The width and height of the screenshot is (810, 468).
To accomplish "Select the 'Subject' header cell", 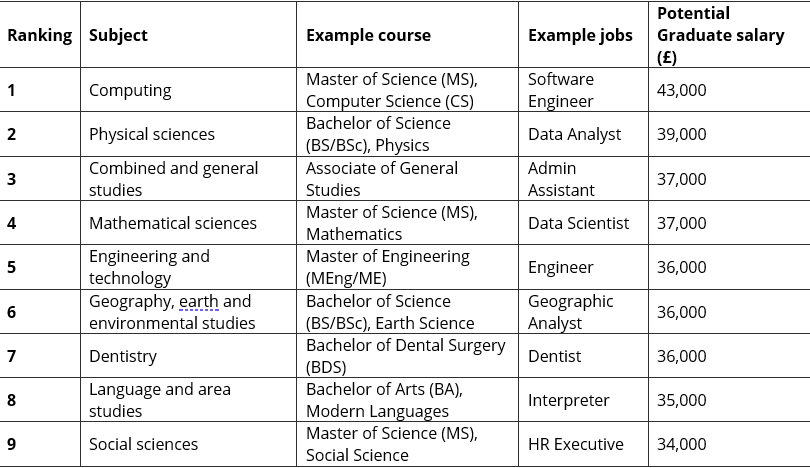I will tap(189, 35).
